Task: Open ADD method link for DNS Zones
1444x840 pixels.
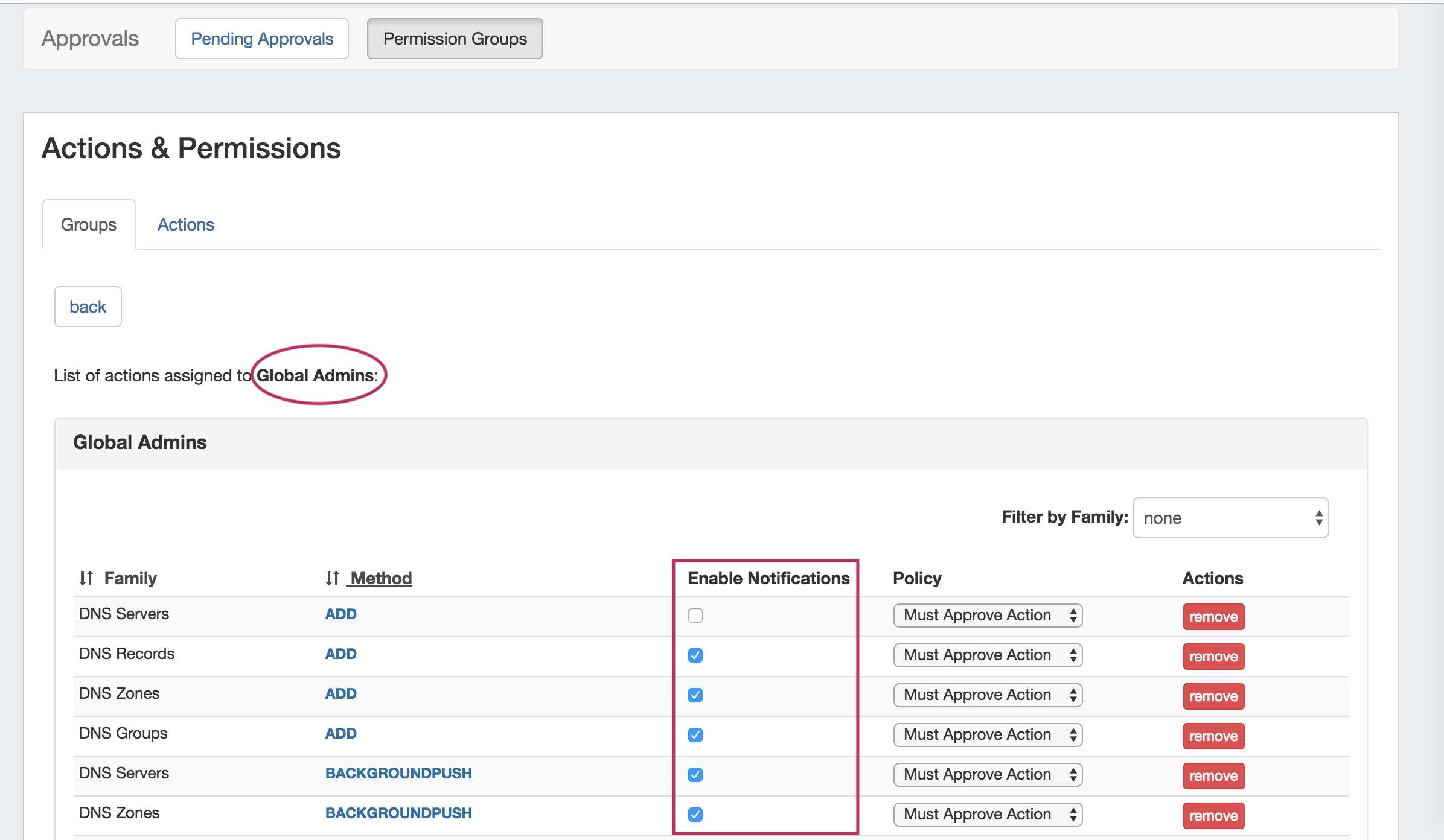Action: point(340,694)
